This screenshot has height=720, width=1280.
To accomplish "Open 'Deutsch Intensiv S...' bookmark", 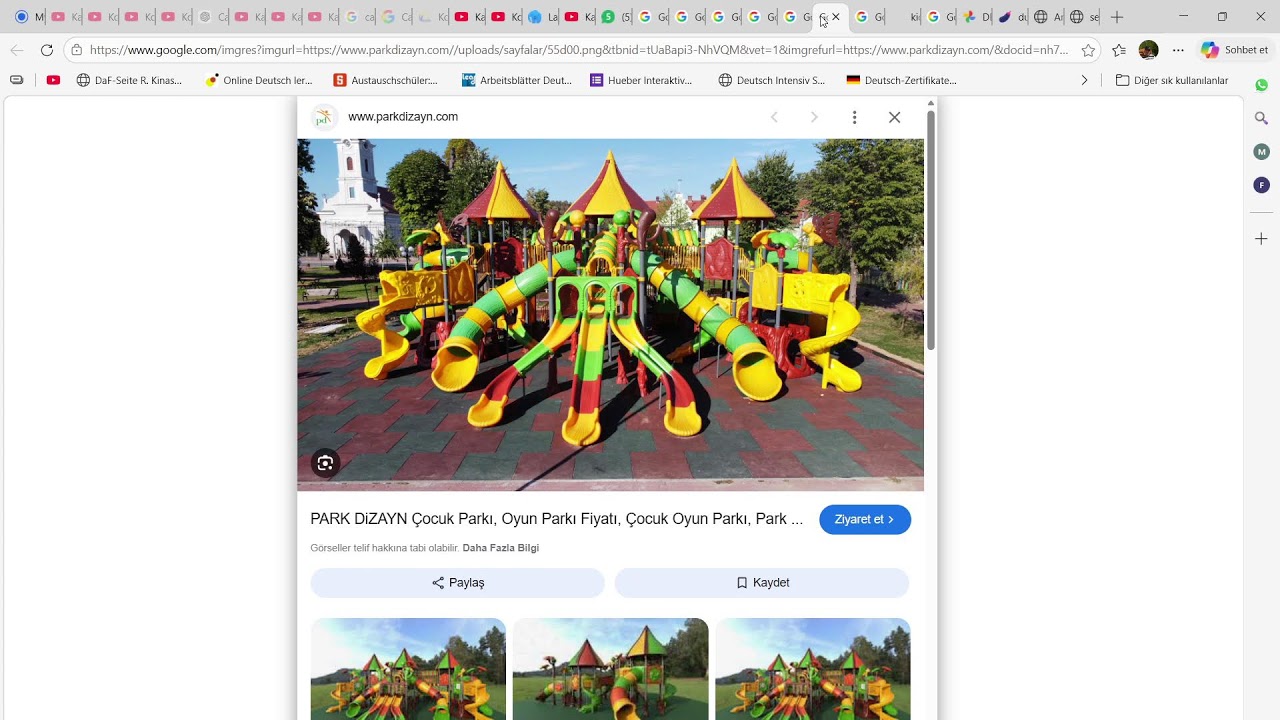I will [x=772, y=80].
